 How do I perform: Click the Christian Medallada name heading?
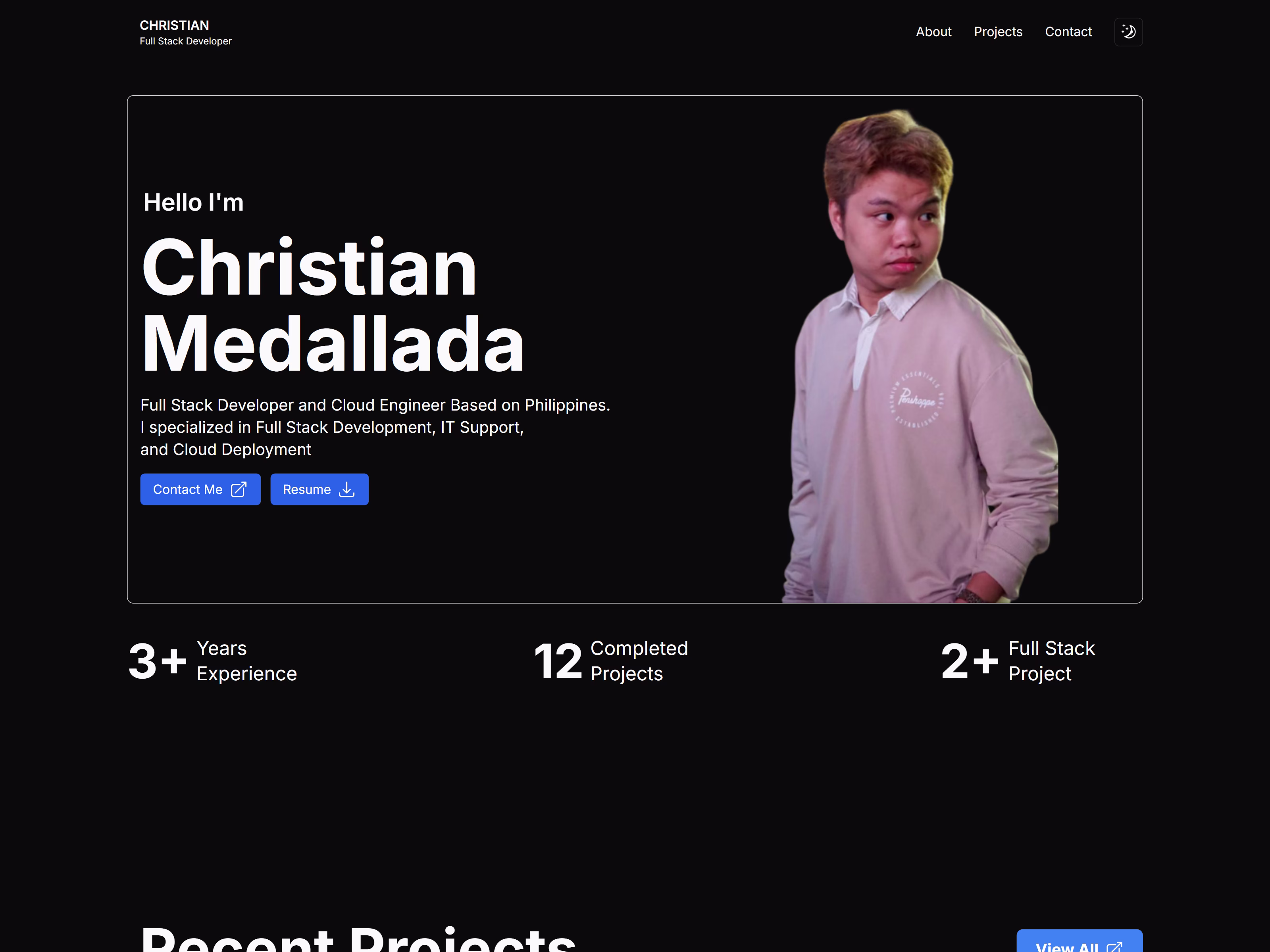tap(333, 304)
